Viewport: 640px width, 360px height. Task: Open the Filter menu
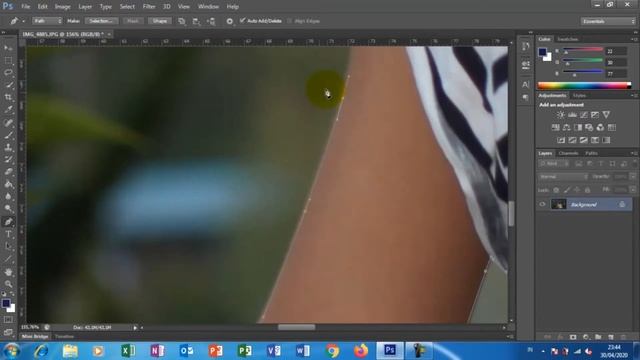pyautogui.click(x=149, y=7)
